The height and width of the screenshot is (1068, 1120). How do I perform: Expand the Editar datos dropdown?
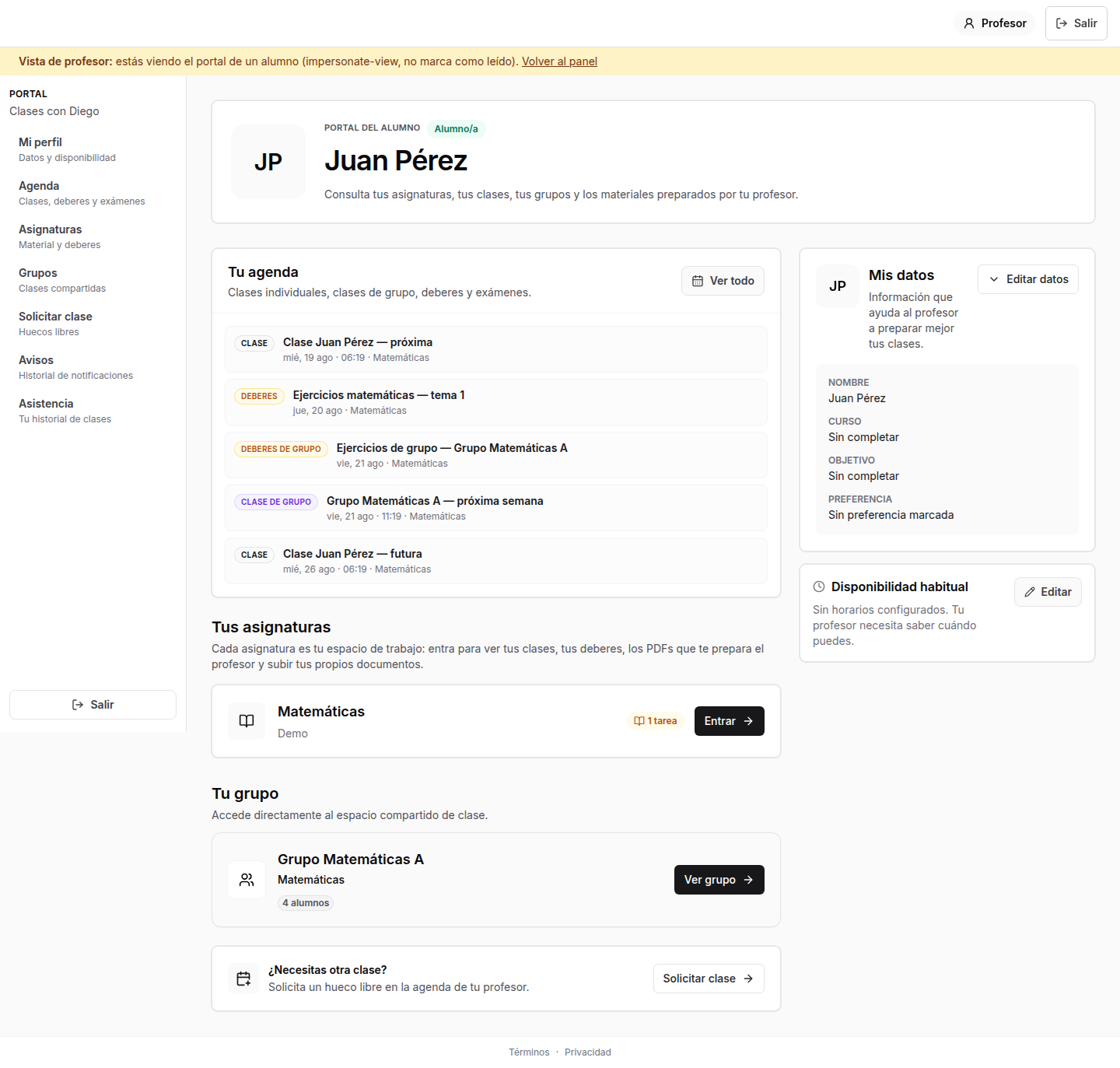1028,279
